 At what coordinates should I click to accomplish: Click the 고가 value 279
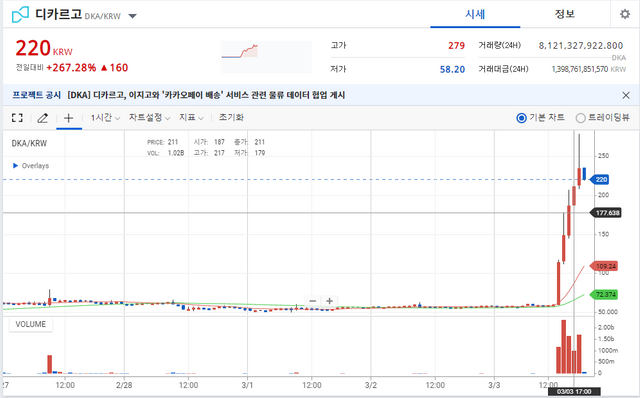tap(456, 46)
